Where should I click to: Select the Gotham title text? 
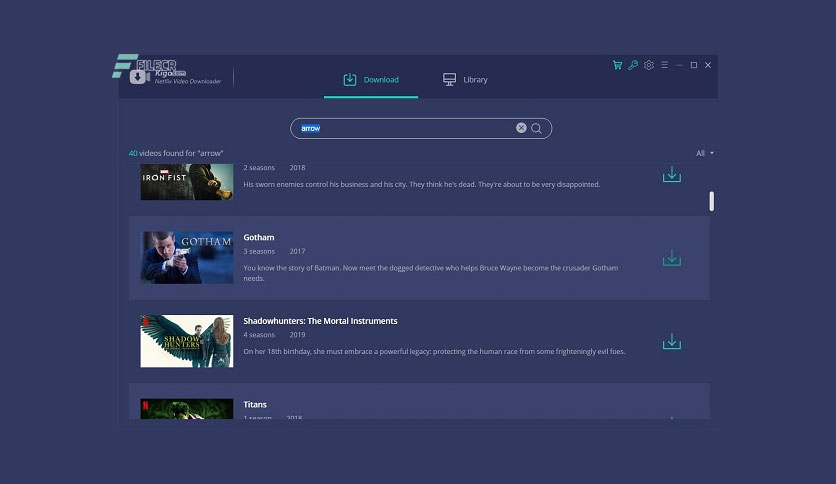[x=259, y=238]
